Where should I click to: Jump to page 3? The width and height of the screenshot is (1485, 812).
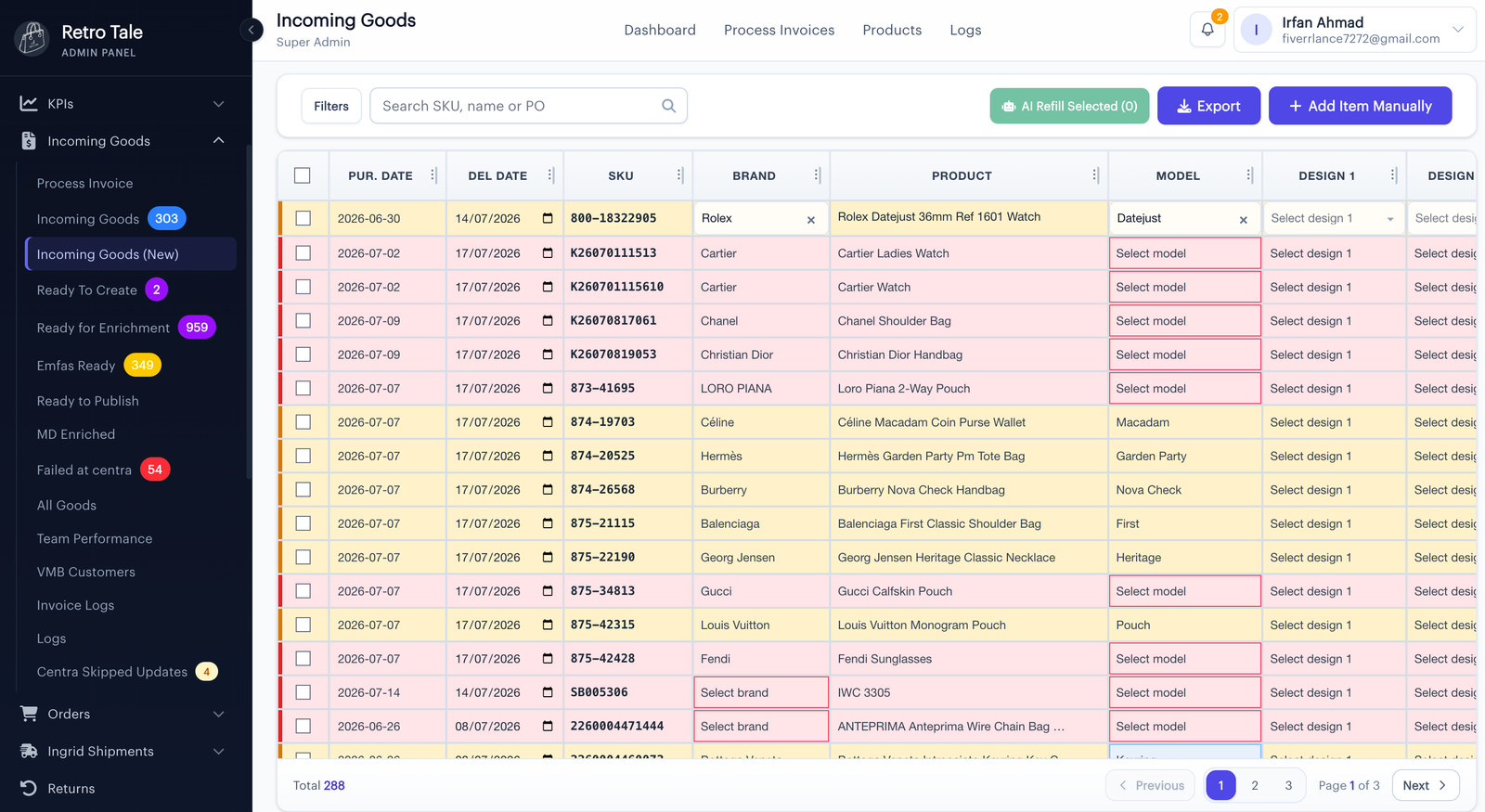tap(1288, 785)
